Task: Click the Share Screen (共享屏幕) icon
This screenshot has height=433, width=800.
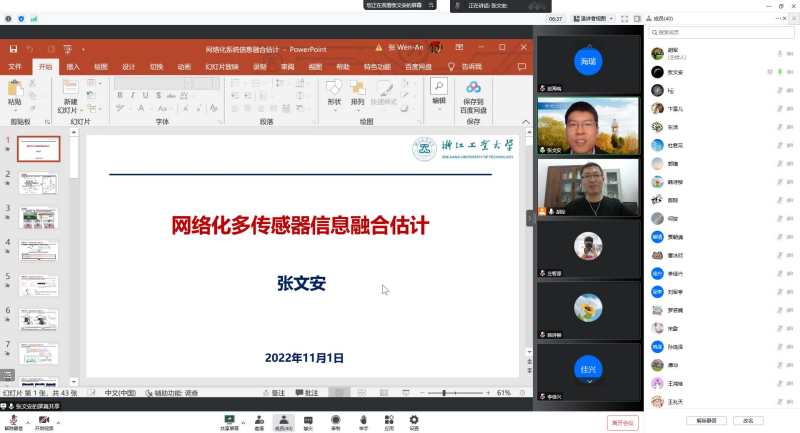Action: click(230, 420)
